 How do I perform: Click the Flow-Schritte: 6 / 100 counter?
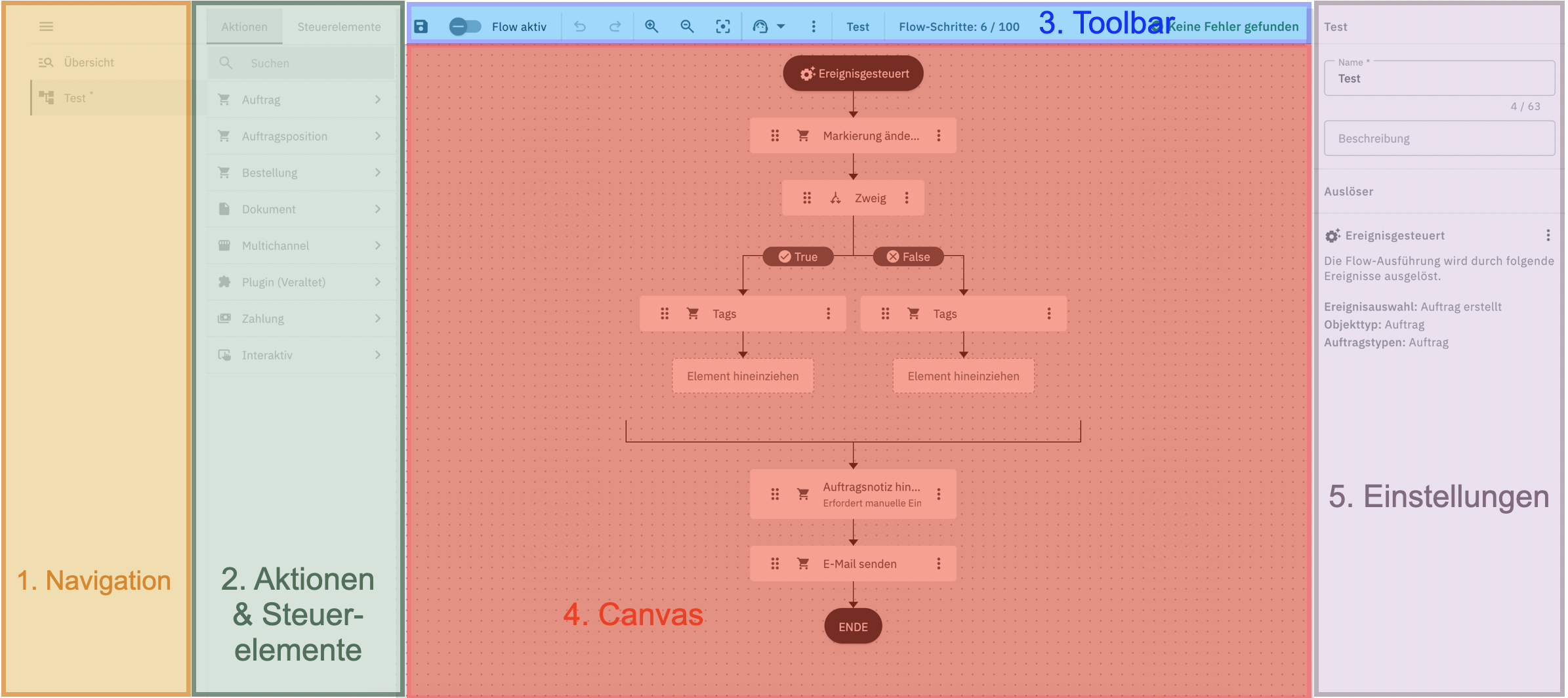959,27
